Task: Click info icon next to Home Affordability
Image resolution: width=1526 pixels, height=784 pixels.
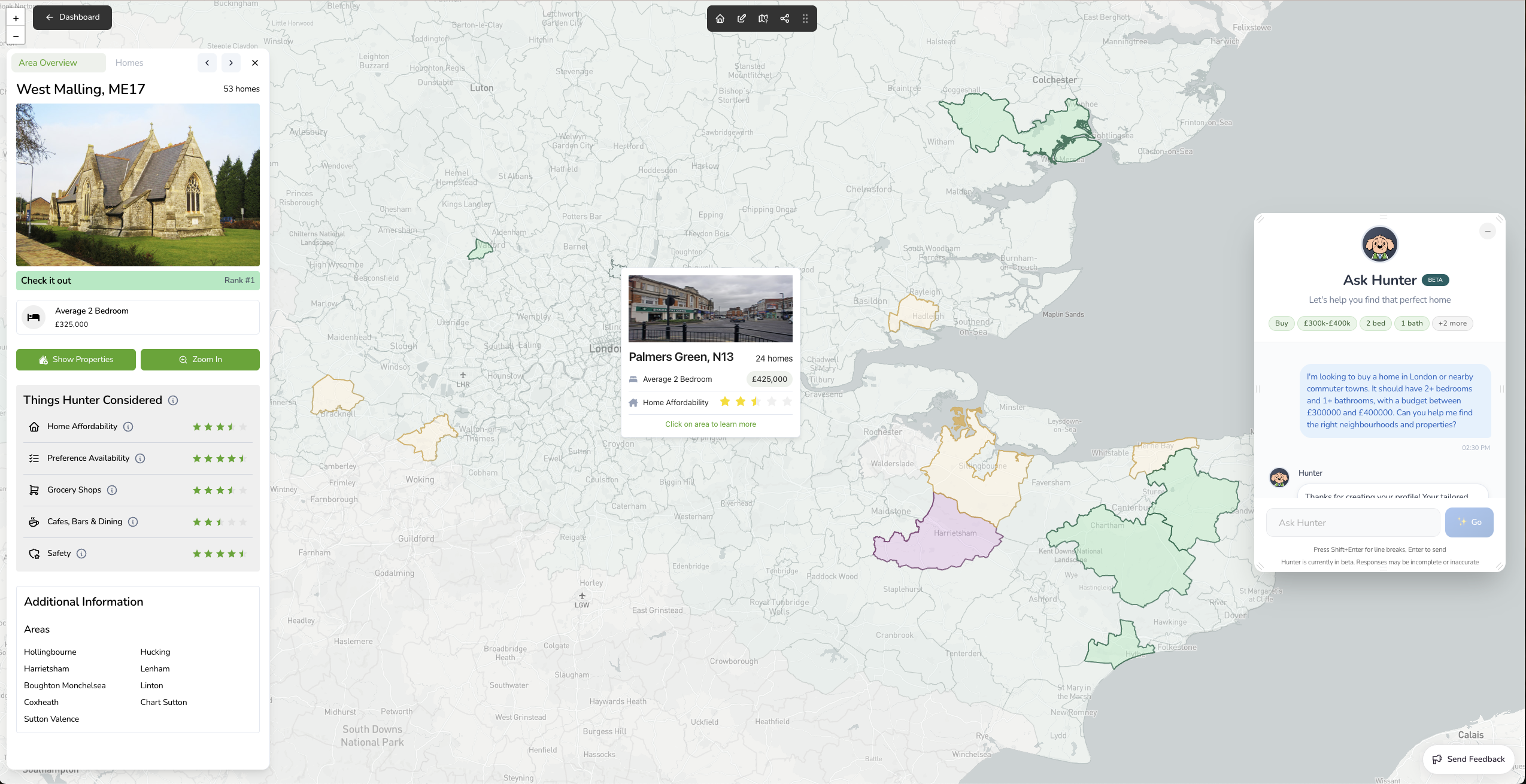Action: coord(128,427)
